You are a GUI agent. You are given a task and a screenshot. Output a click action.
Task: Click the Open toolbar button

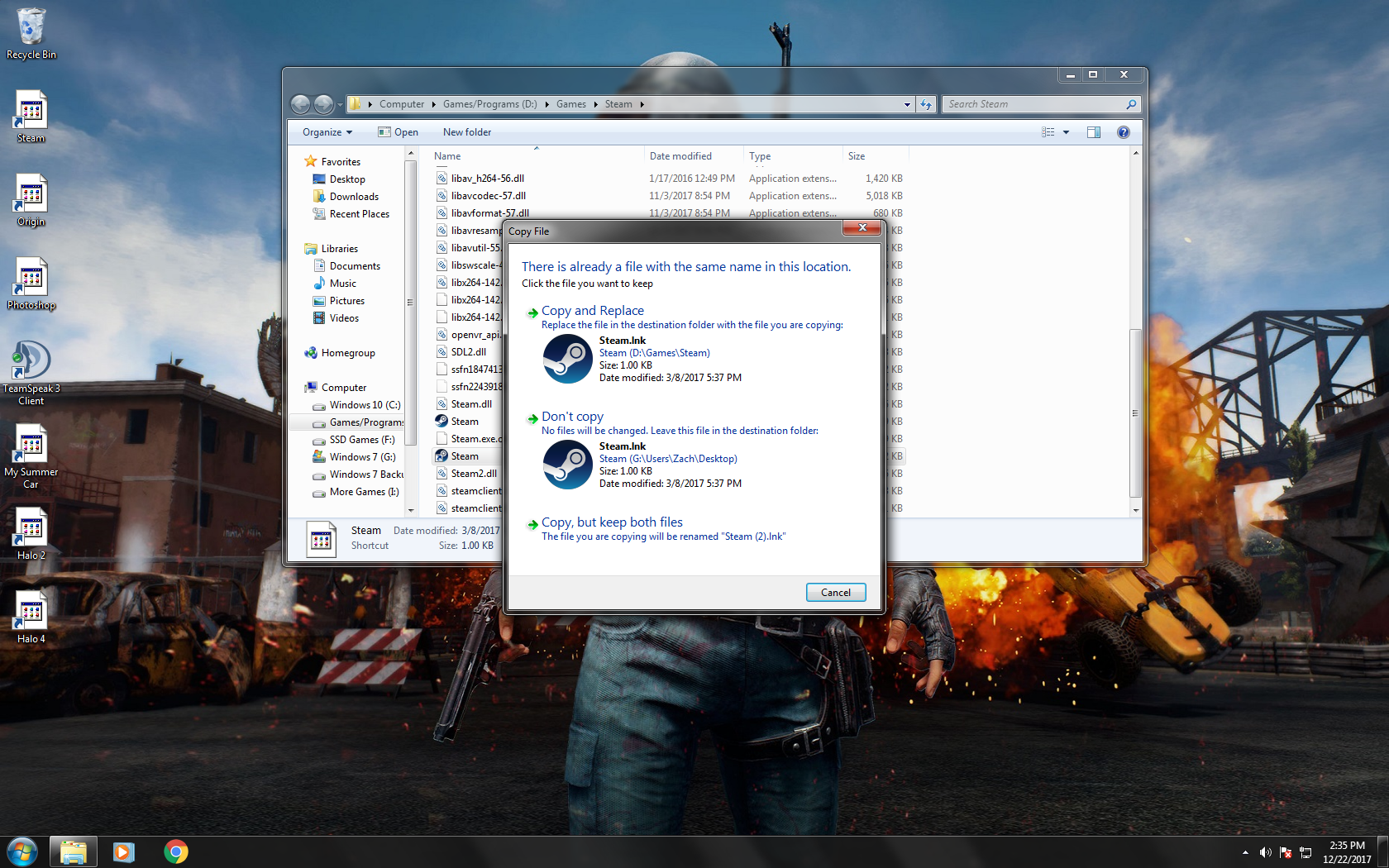click(398, 132)
